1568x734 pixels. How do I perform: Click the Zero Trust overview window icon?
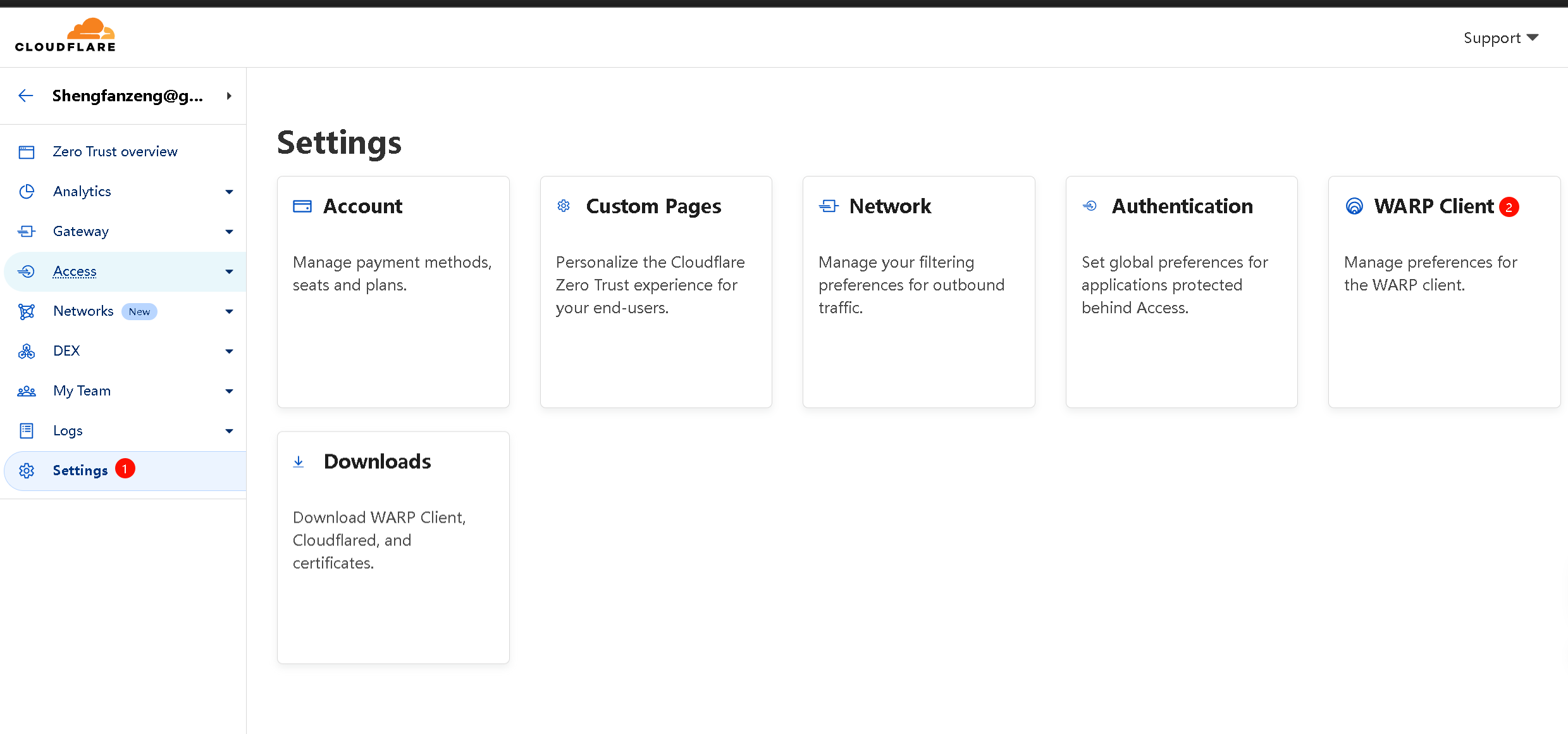[x=27, y=152]
